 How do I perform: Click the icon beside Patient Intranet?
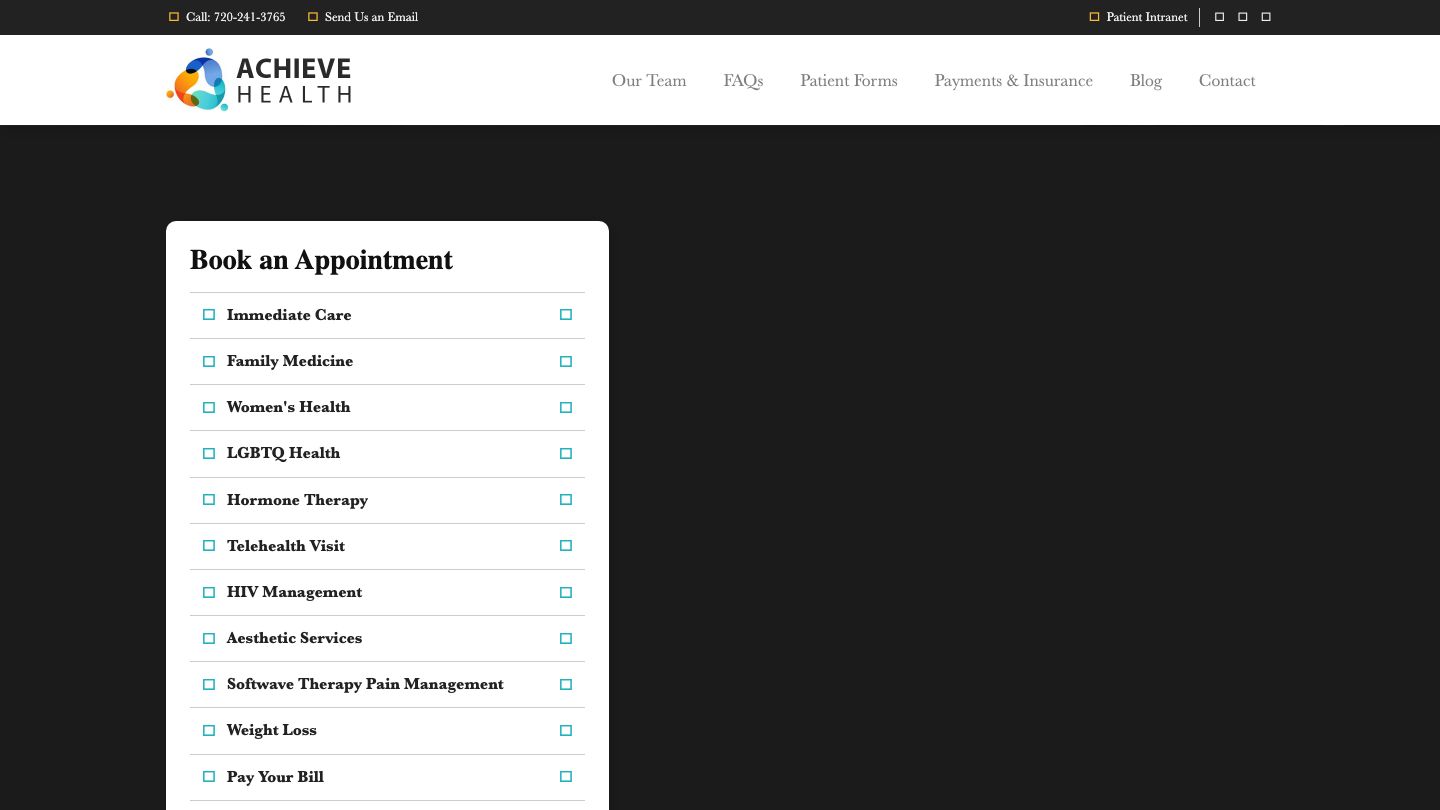1094,17
